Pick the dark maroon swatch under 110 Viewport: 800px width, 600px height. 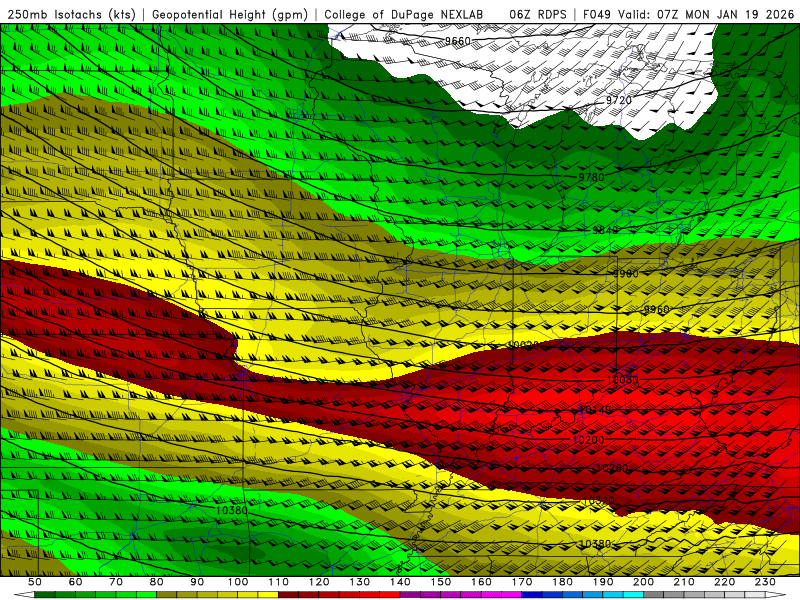click(289, 595)
